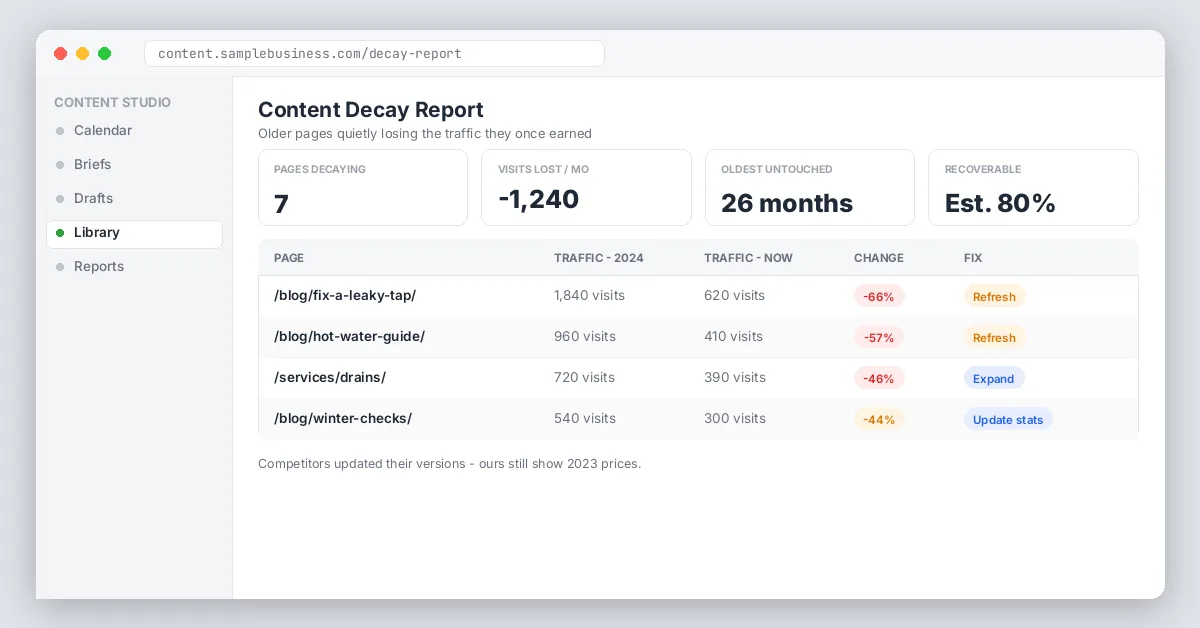Go to Drafts section
The height and width of the screenshot is (628, 1200).
134,198
